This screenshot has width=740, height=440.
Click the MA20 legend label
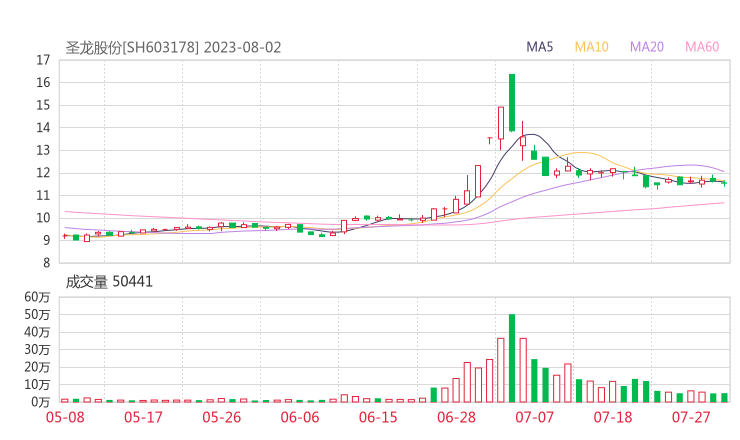point(647,47)
